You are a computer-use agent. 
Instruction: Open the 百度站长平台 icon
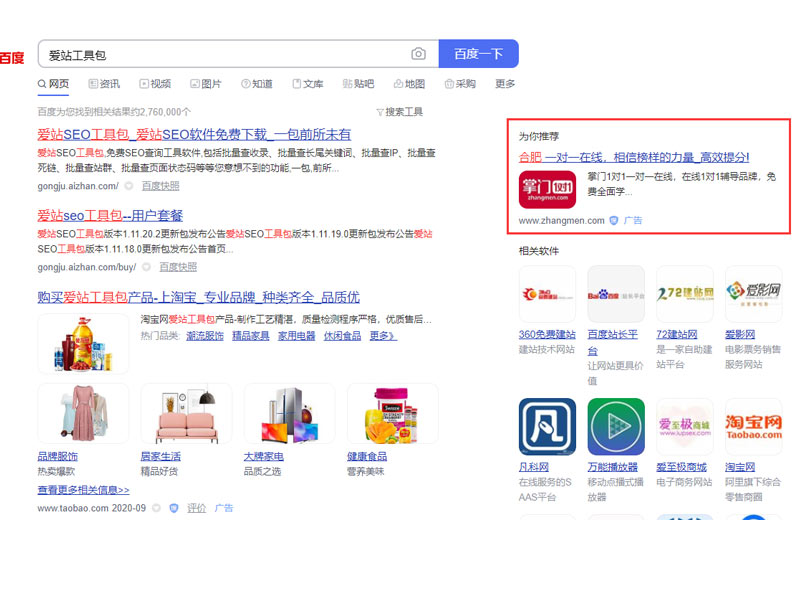click(616, 294)
